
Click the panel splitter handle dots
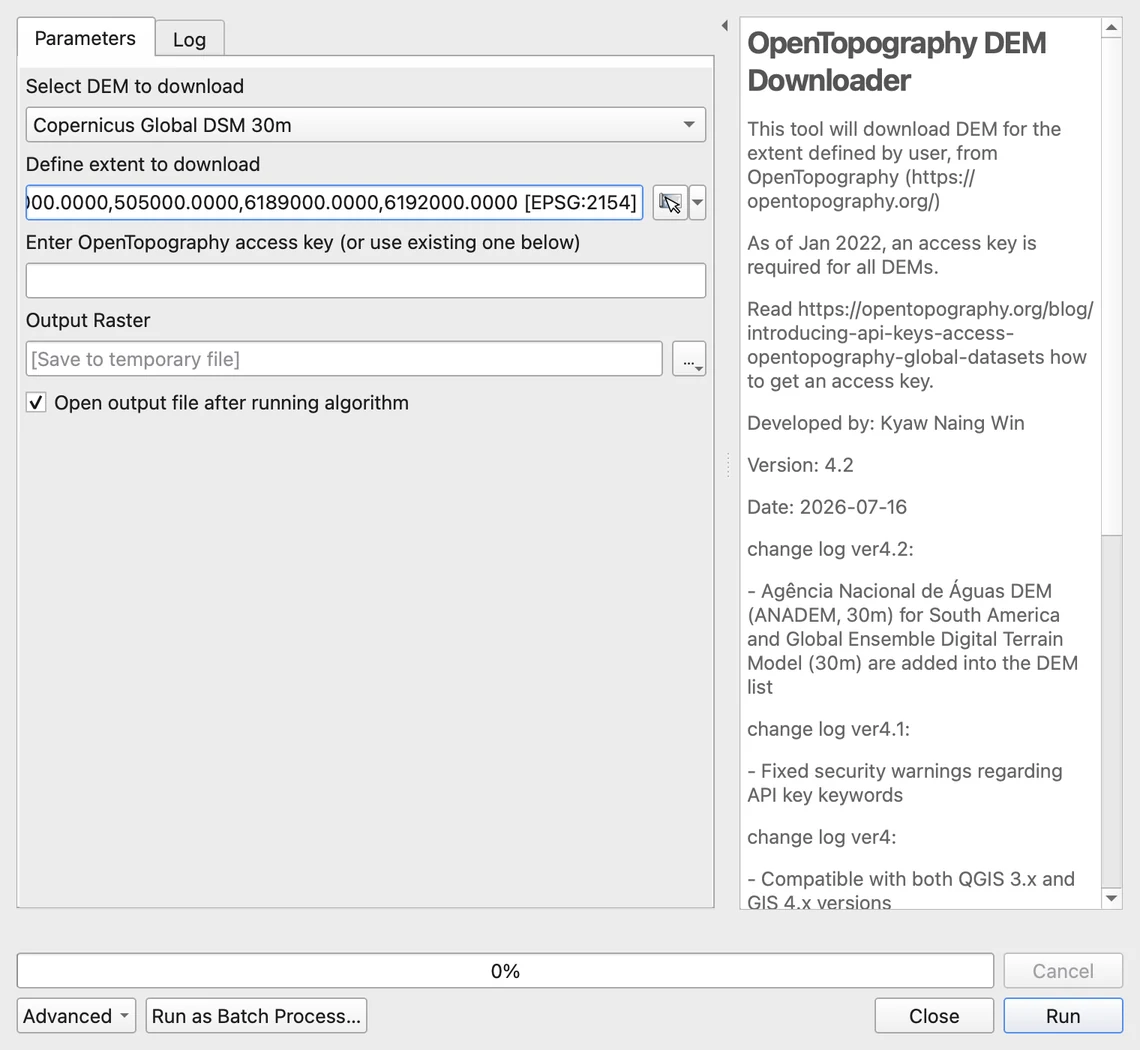(x=727, y=465)
